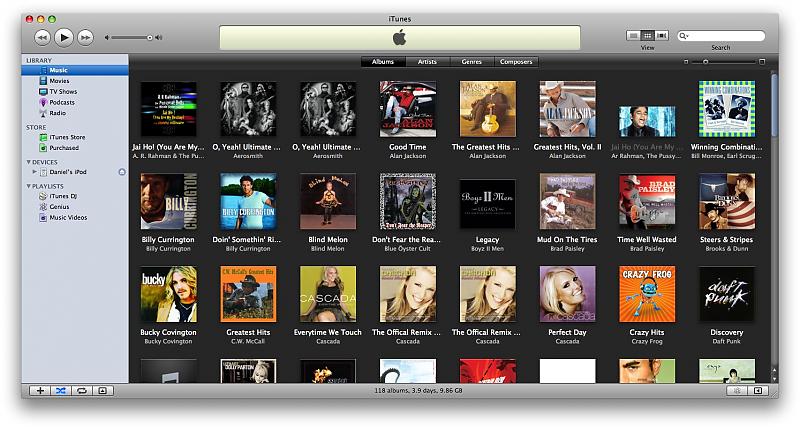Switch to Cover Flow view
This screenshot has height=428, width=800.
(661, 36)
